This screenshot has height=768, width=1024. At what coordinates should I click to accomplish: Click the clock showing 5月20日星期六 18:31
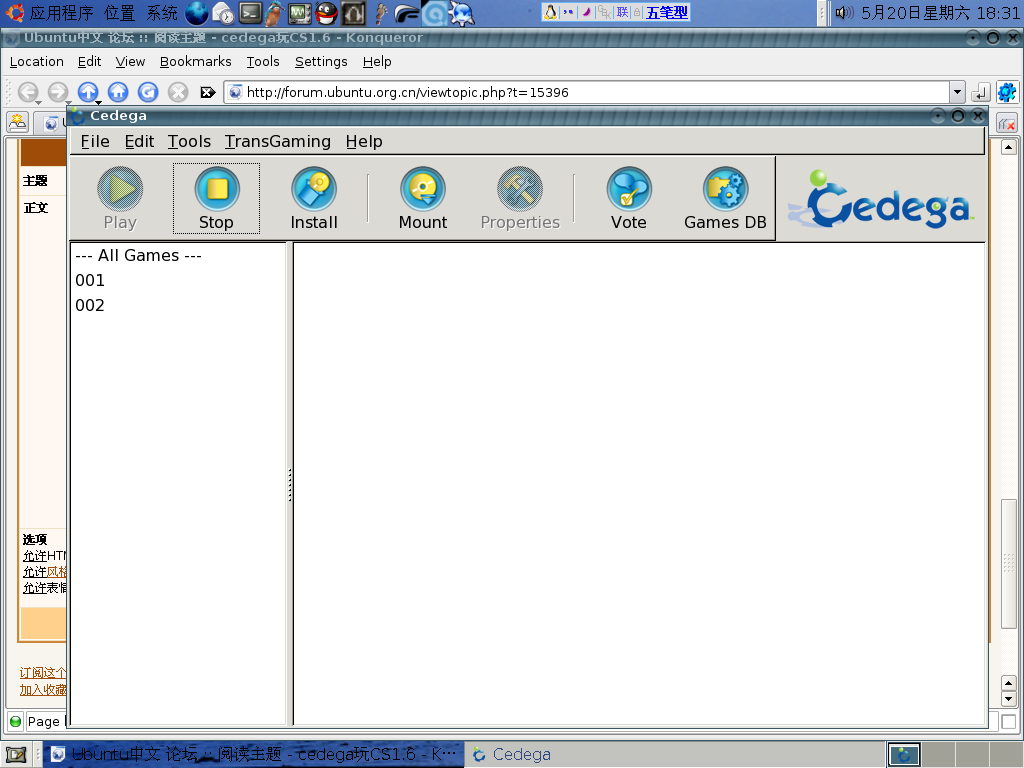pos(940,12)
